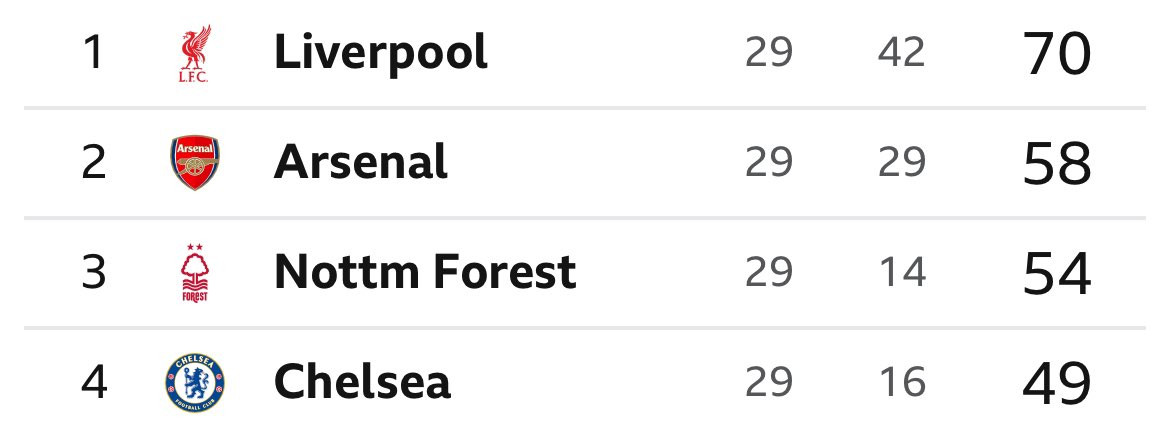
Task: Click Nottm Forest's points total of 54
Action: point(1056,272)
